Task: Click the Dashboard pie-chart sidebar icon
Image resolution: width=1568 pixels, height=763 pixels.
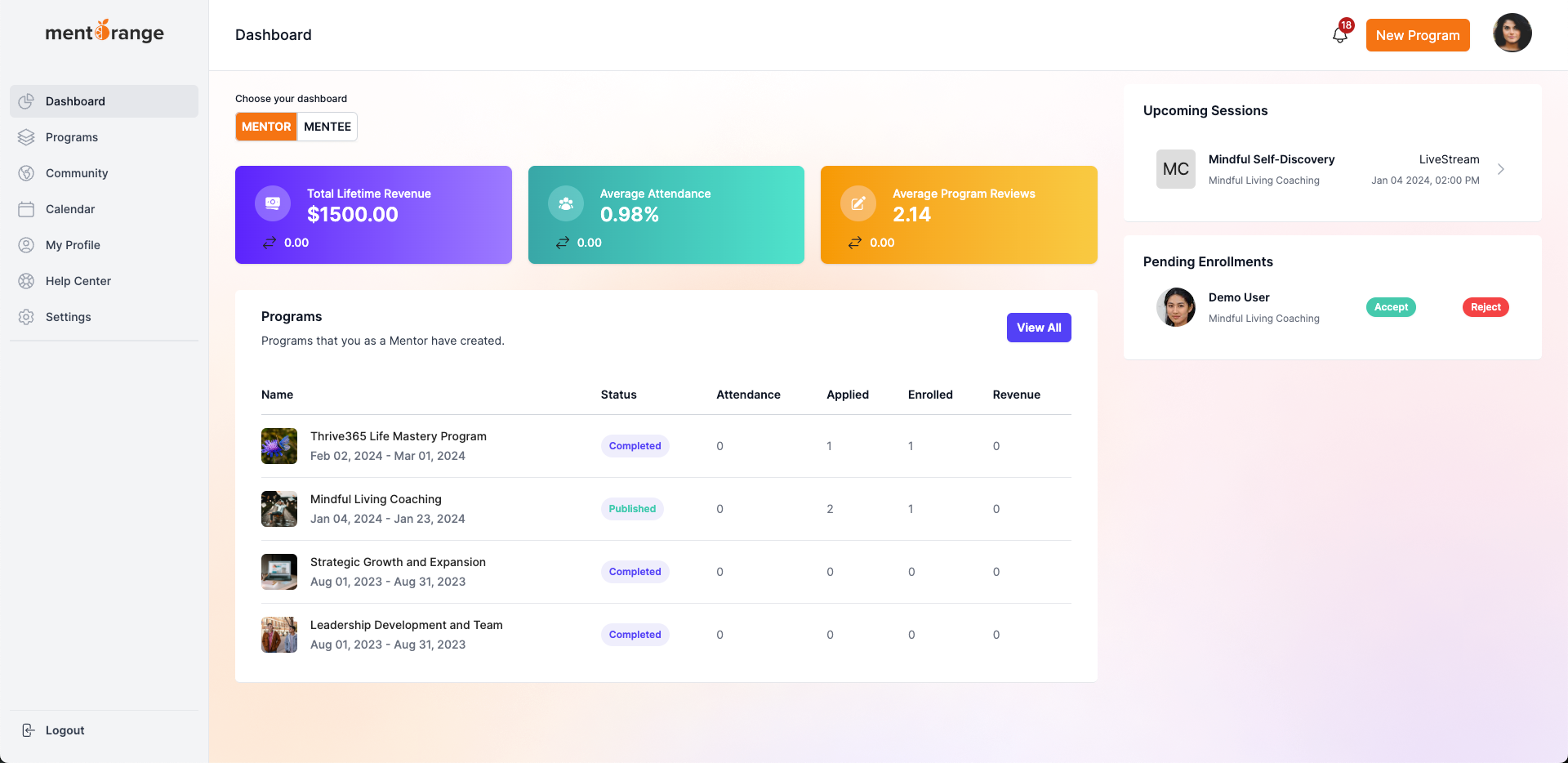Action: [26, 101]
